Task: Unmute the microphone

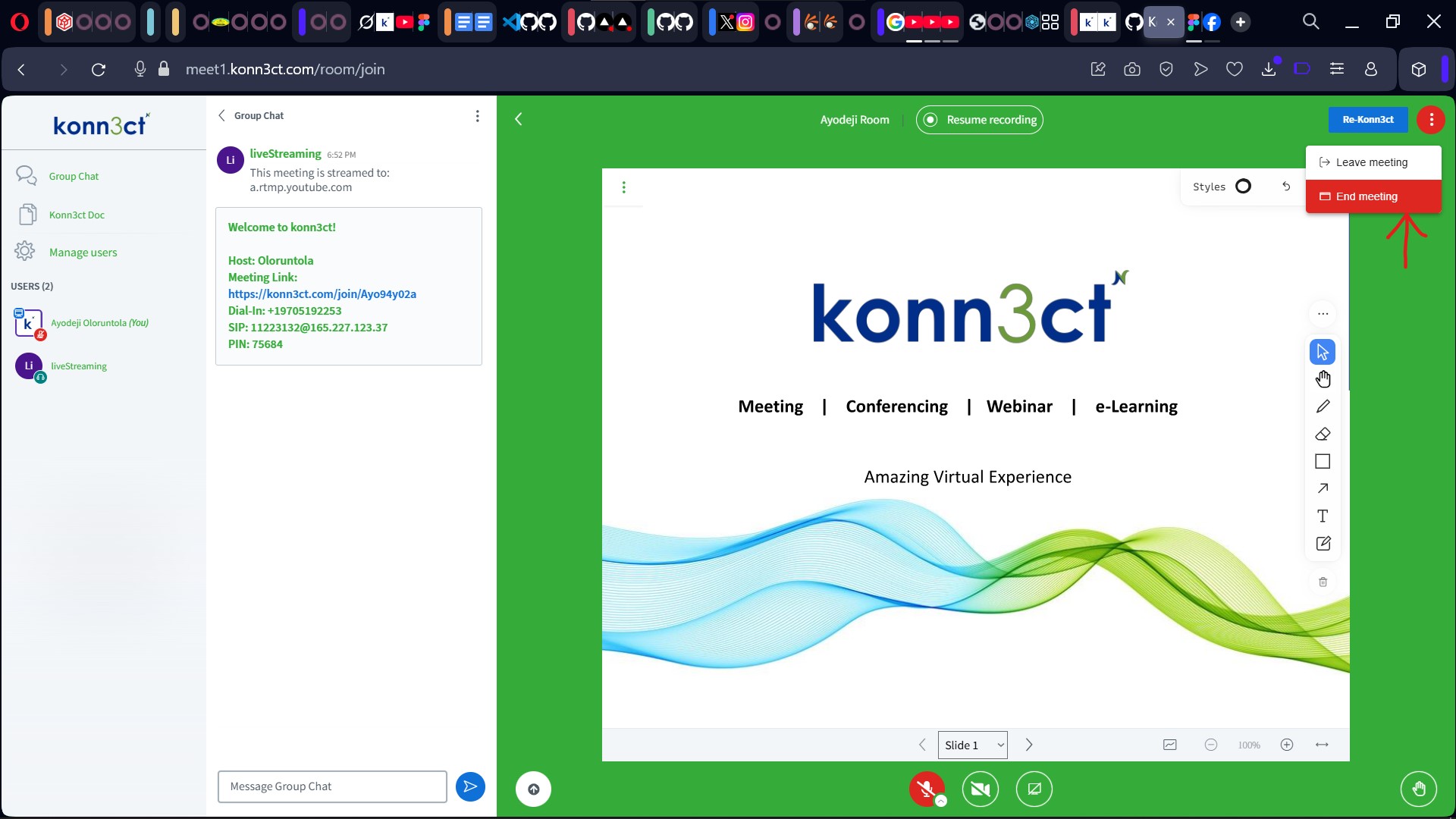Action: click(926, 789)
